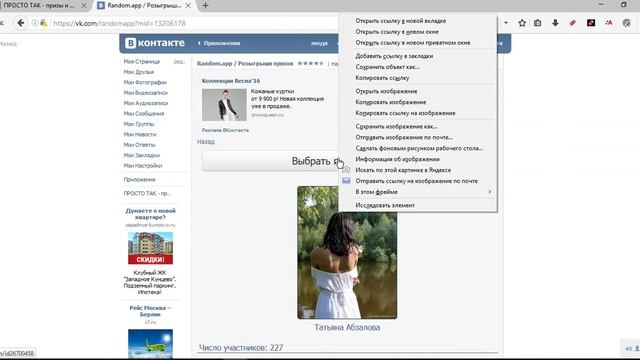Click the winner photo of Татьяна Абзалова

pos(347,264)
